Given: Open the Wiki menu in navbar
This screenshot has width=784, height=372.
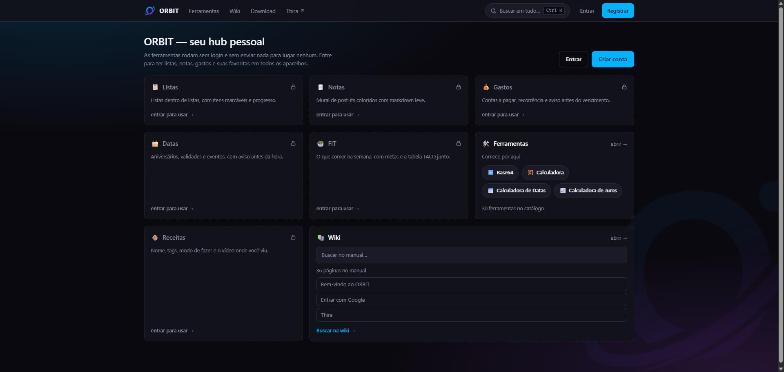Looking at the screenshot, I should coord(234,10).
